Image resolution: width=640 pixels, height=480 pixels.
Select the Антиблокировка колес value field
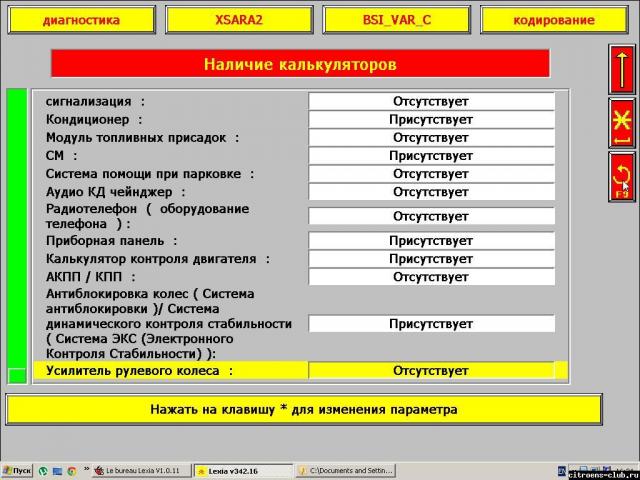[431, 324]
